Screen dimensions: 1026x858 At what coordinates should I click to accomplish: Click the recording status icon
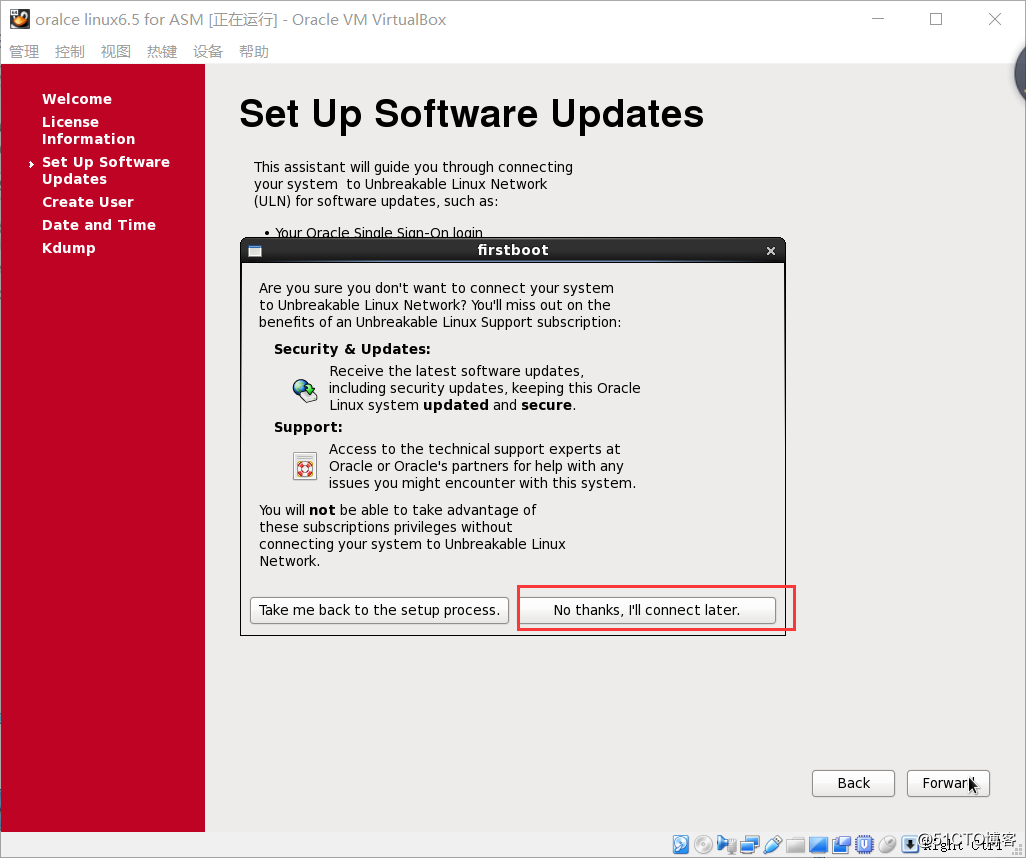841,844
